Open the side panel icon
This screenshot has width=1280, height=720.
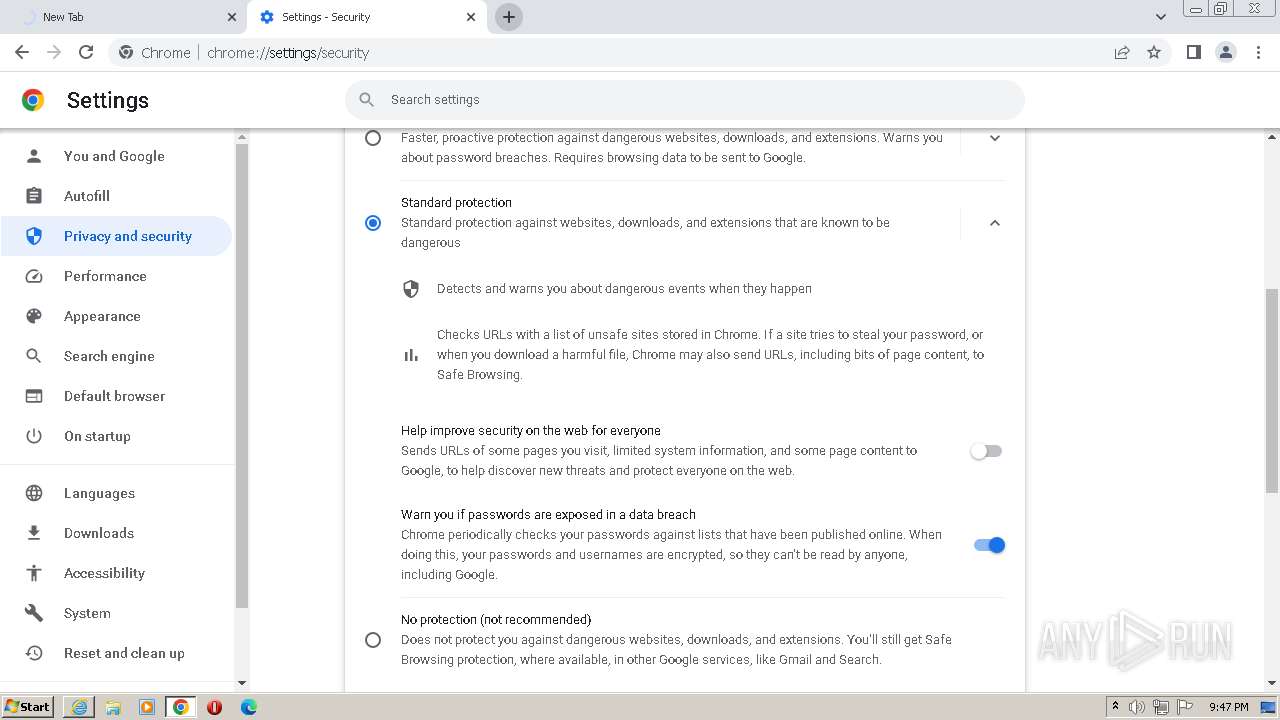(1193, 52)
